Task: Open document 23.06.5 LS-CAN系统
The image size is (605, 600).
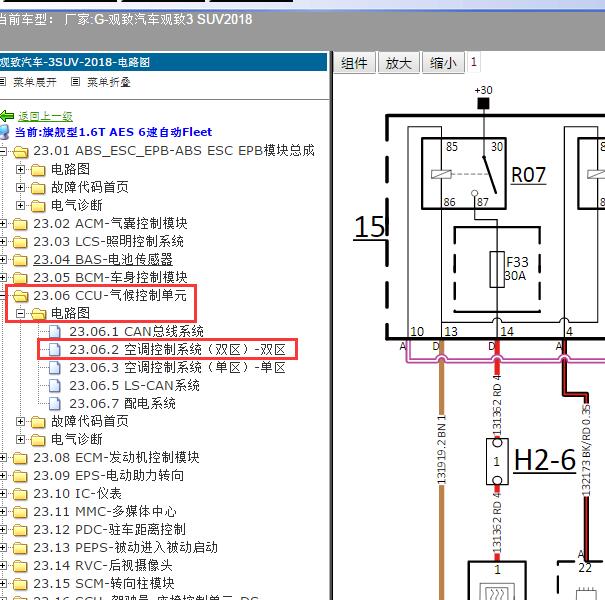Action: (135, 385)
